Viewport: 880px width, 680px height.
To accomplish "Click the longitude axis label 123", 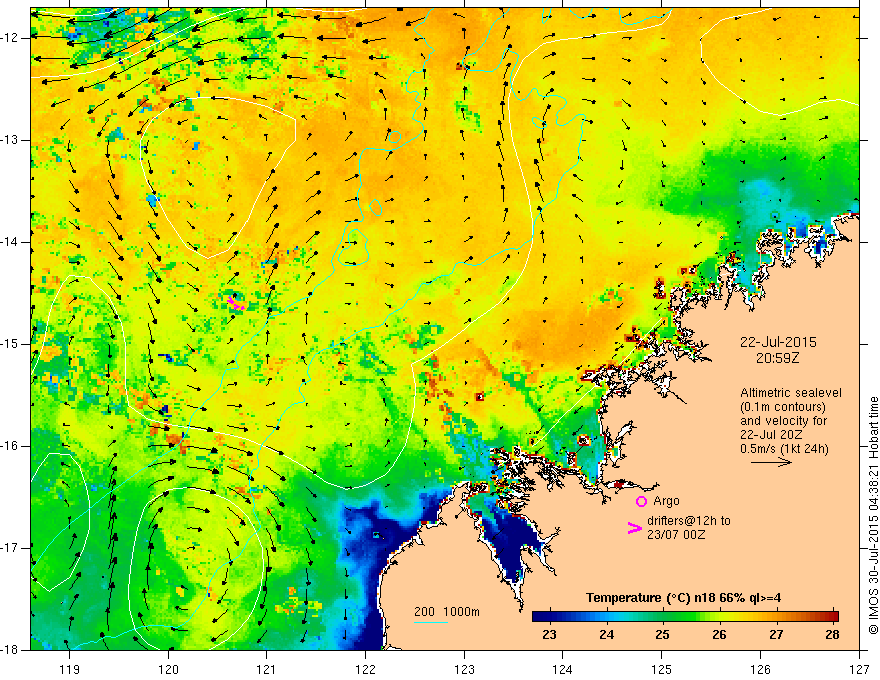I will 464,669.
